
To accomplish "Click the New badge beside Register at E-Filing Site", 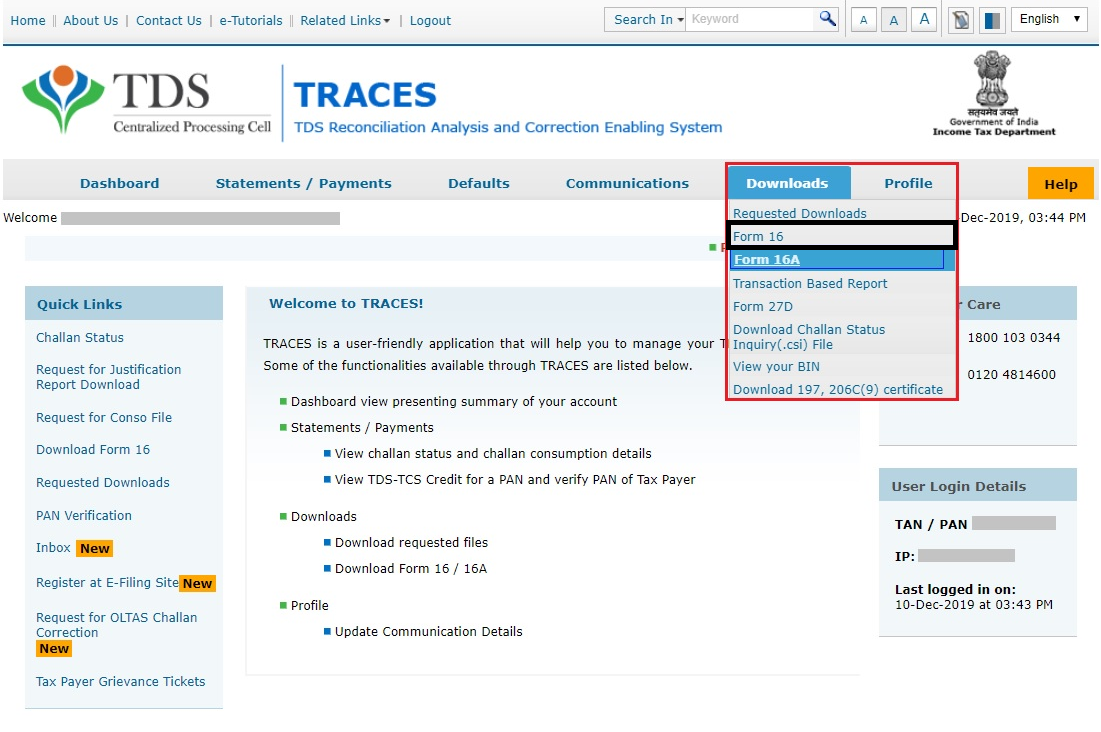I will point(197,583).
